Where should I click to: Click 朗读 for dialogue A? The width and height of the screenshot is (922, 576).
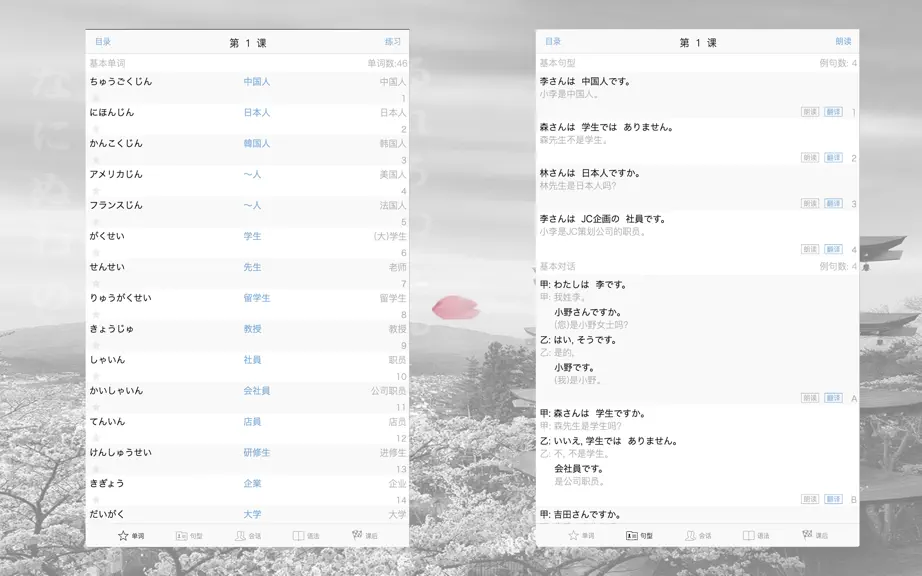(x=810, y=398)
